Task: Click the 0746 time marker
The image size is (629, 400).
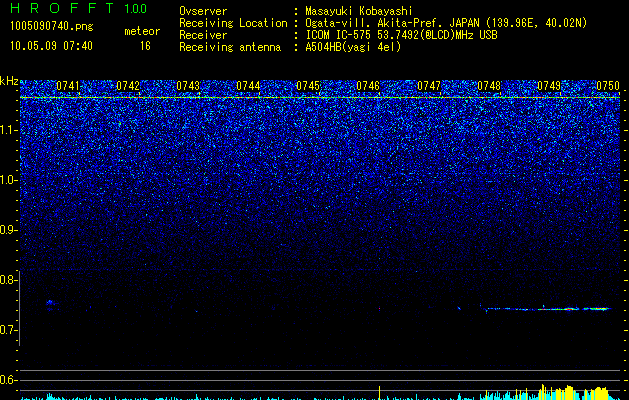Action: 368,86
